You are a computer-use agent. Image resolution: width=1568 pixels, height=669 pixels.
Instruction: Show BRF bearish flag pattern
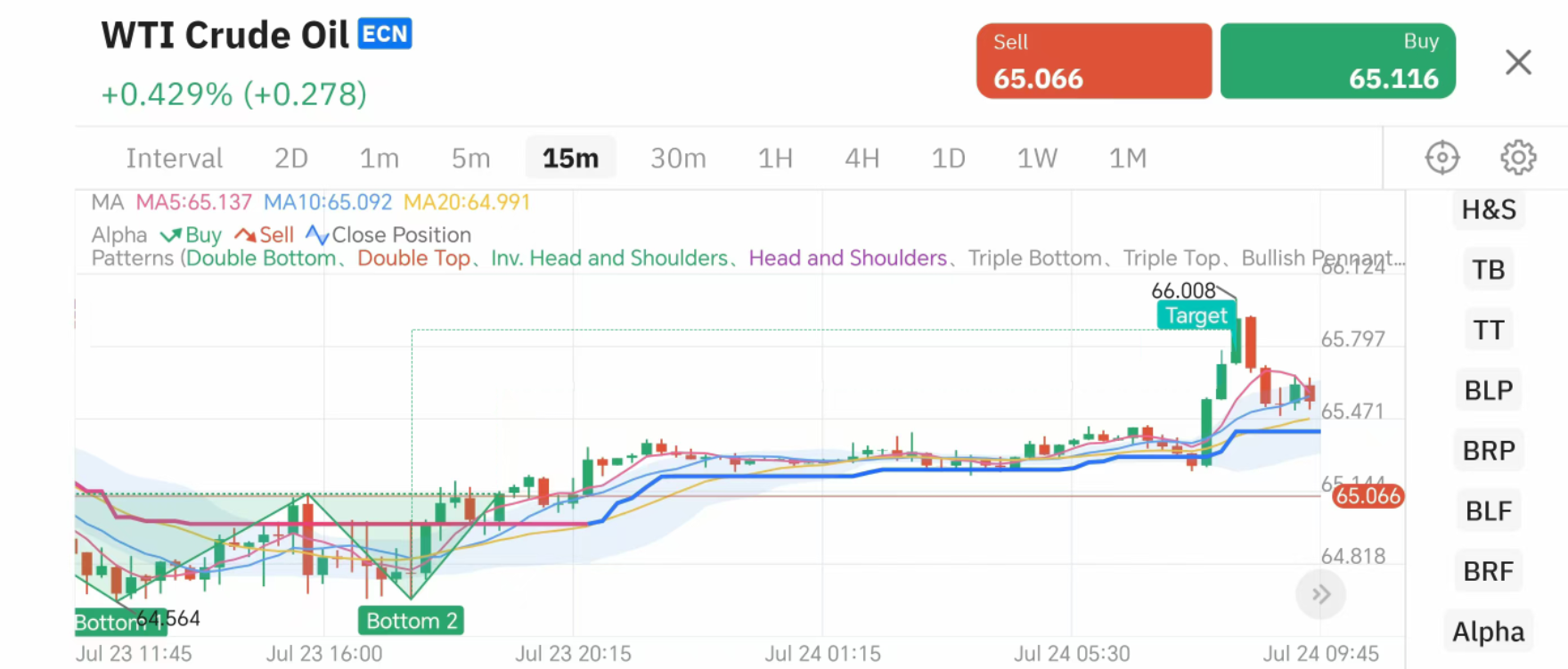click(x=1488, y=571)
